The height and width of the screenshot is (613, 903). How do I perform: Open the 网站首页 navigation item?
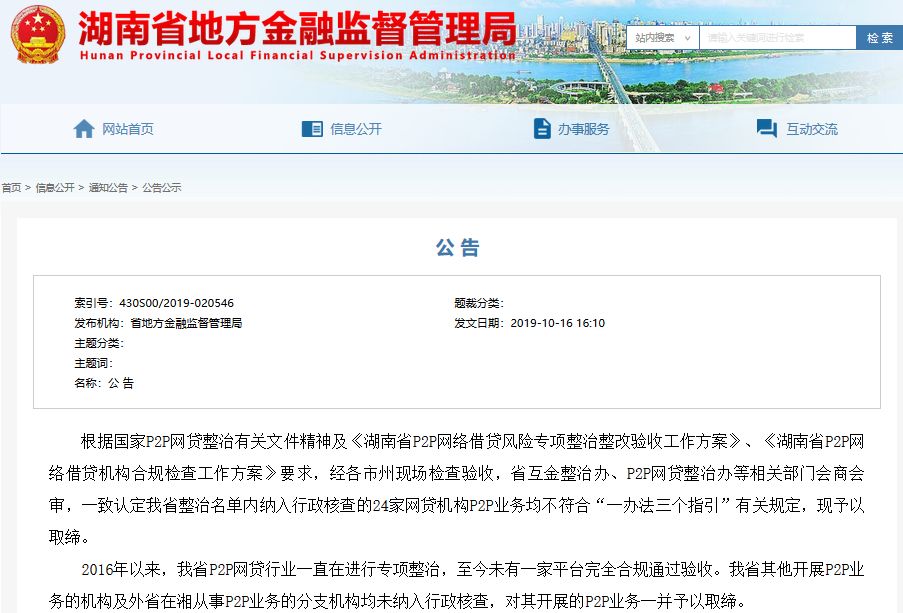point(128,129)
